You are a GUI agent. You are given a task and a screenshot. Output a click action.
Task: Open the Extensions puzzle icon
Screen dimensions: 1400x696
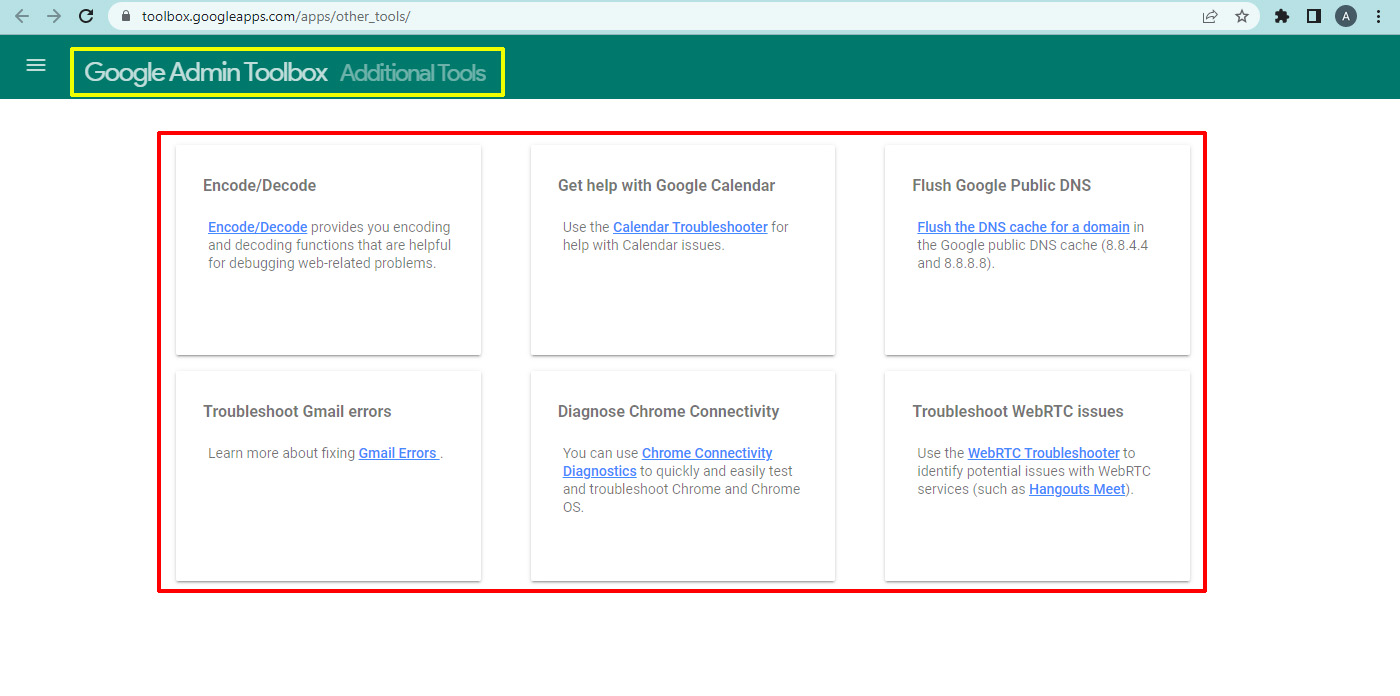click(1282, 16)
